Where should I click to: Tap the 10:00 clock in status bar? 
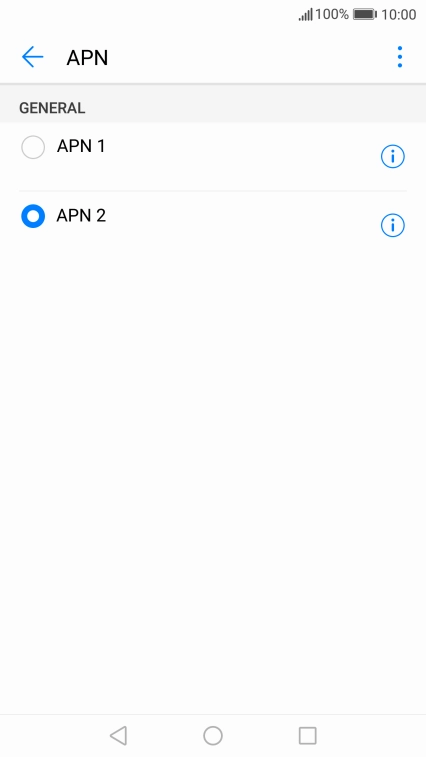(x=398, y=14)
